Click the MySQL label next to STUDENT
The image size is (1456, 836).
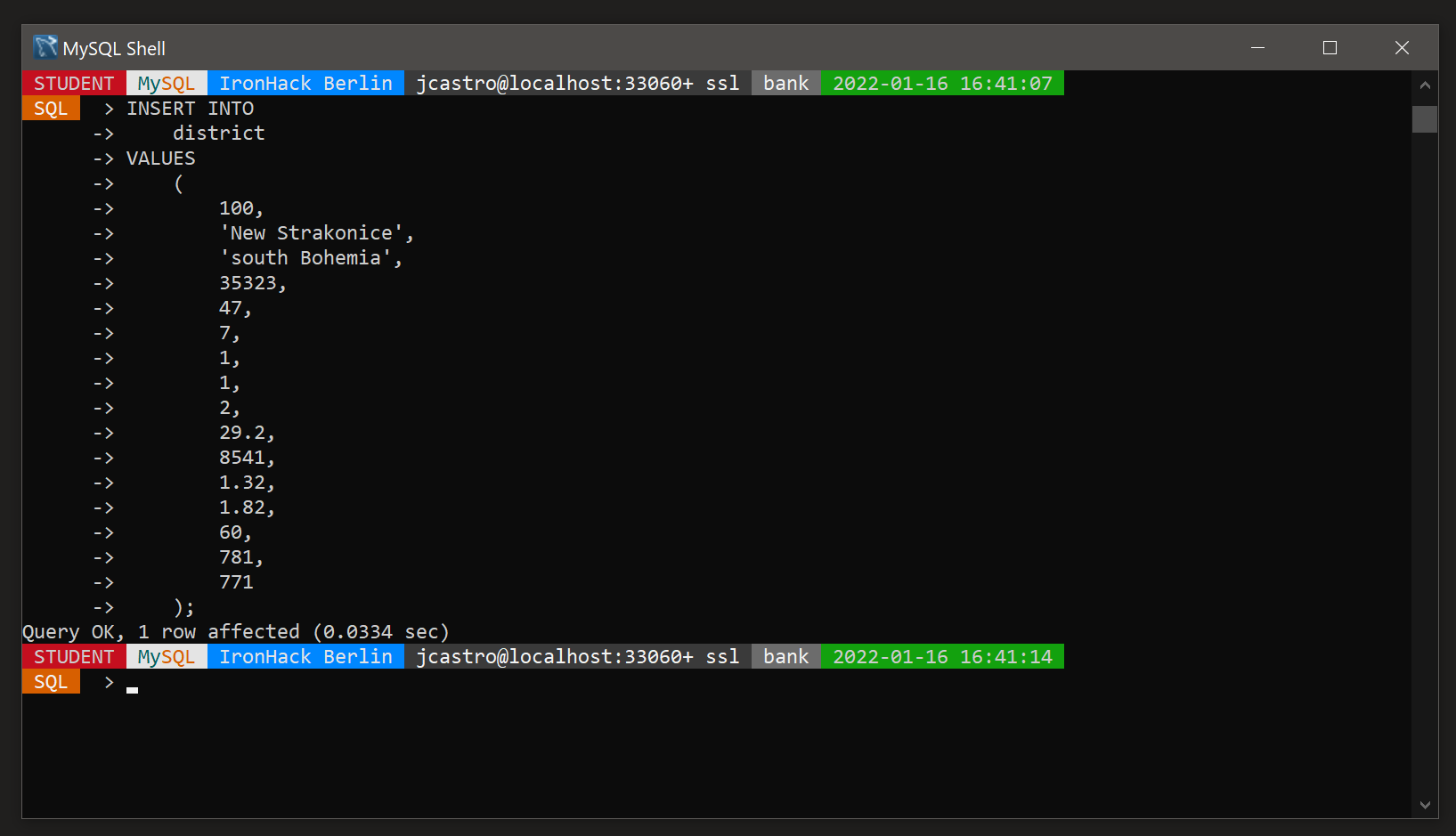[166, 83]
